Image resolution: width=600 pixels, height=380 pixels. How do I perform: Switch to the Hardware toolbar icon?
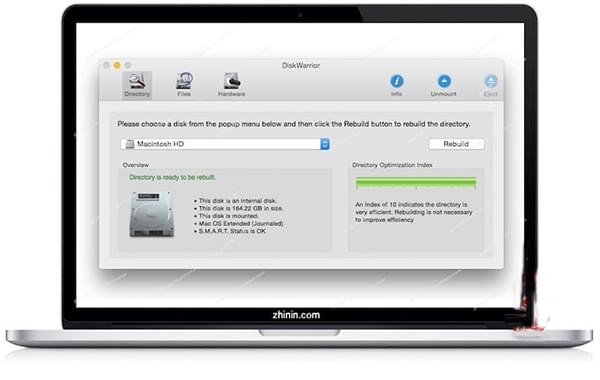[232, 85]
